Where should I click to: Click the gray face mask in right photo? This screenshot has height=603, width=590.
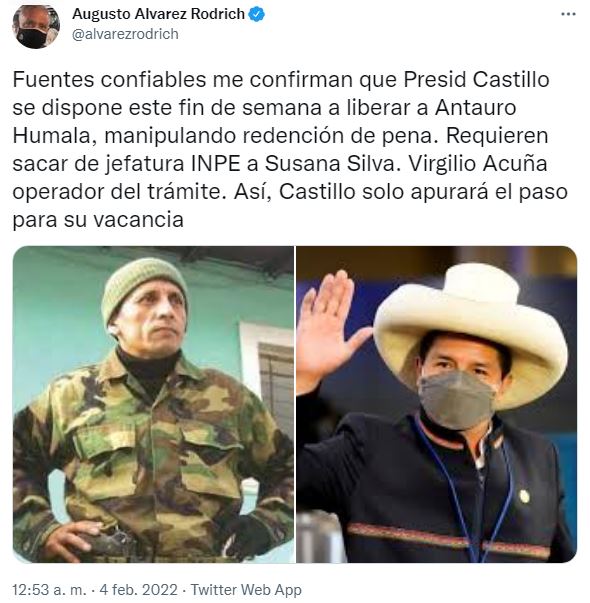point(456,399)
